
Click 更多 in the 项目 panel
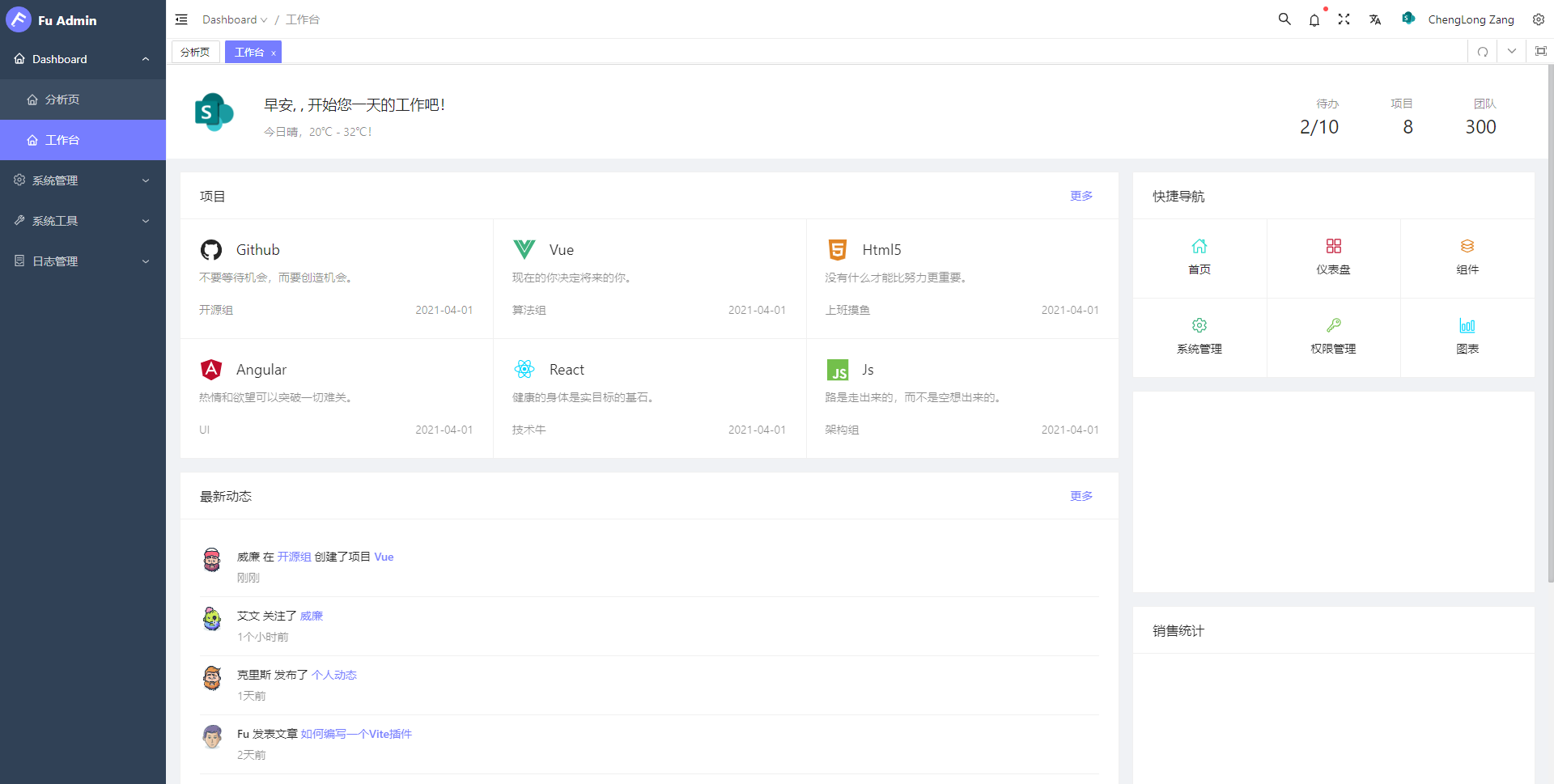1081,196
